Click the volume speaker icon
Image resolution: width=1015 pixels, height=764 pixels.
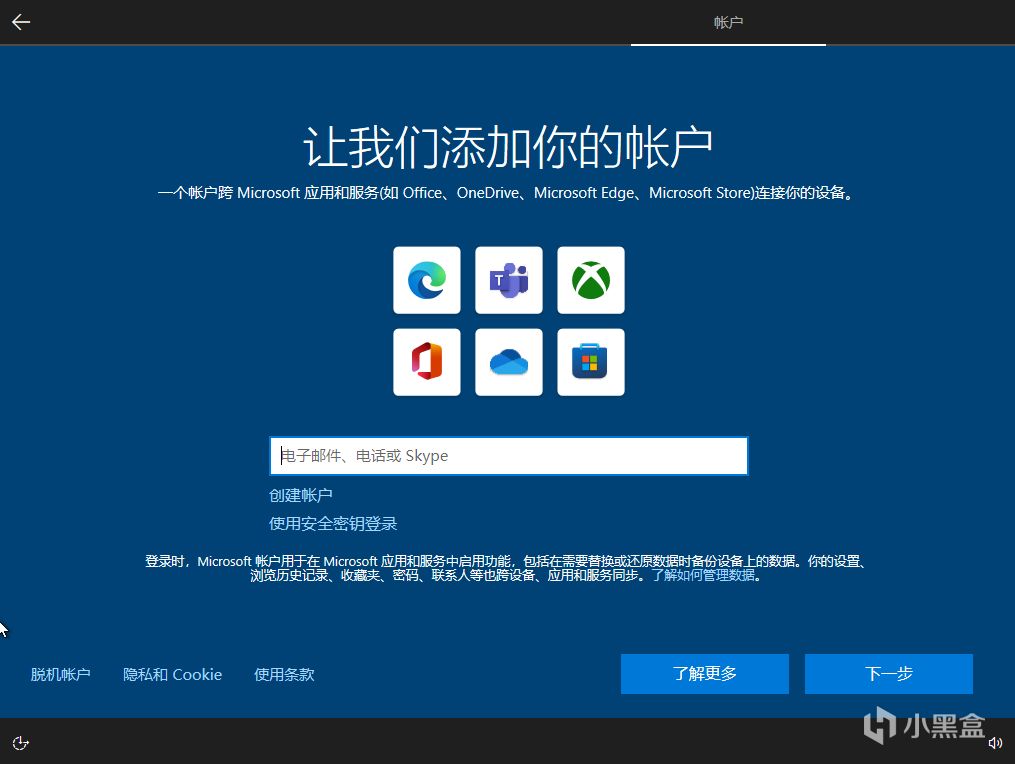pyautogui.click(x=995, y=743)
